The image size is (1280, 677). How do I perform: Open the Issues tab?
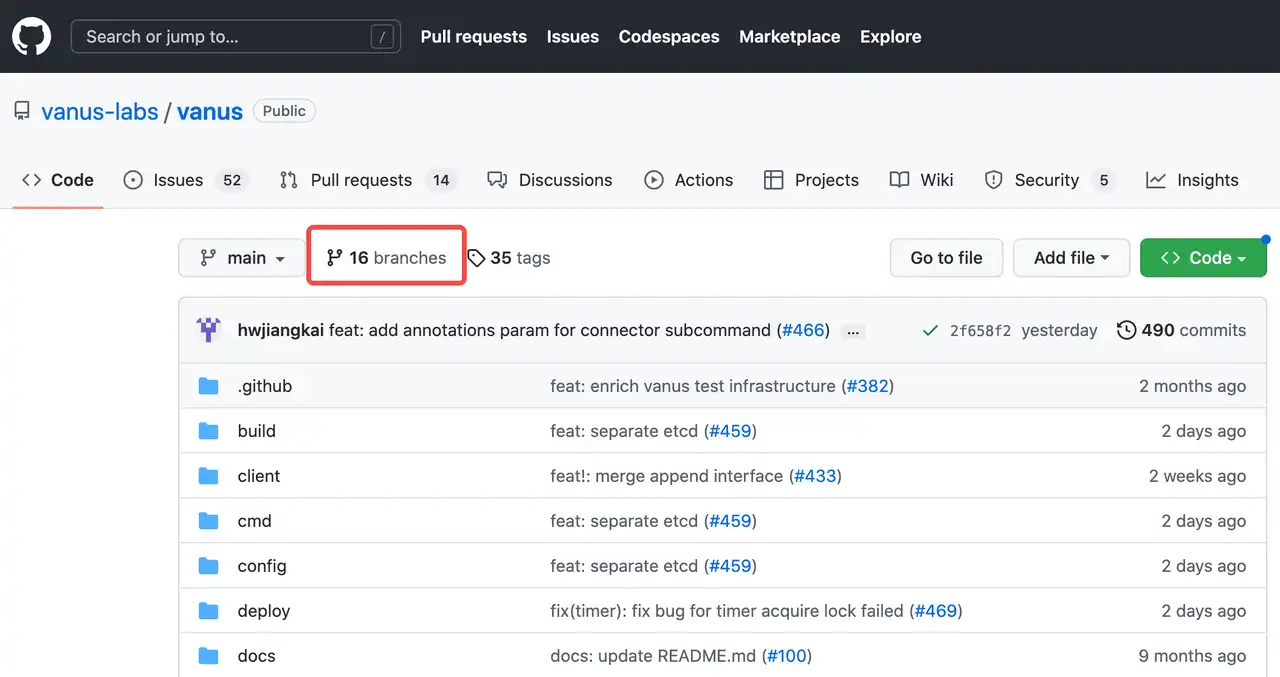tap(184, 180)
